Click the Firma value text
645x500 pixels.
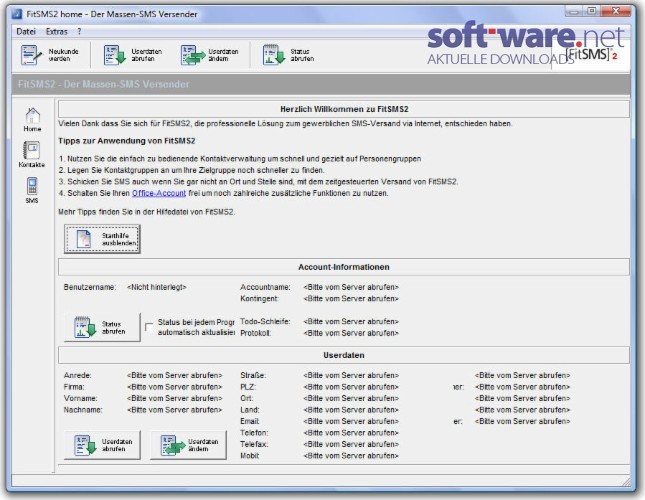[x=174, y=387]
